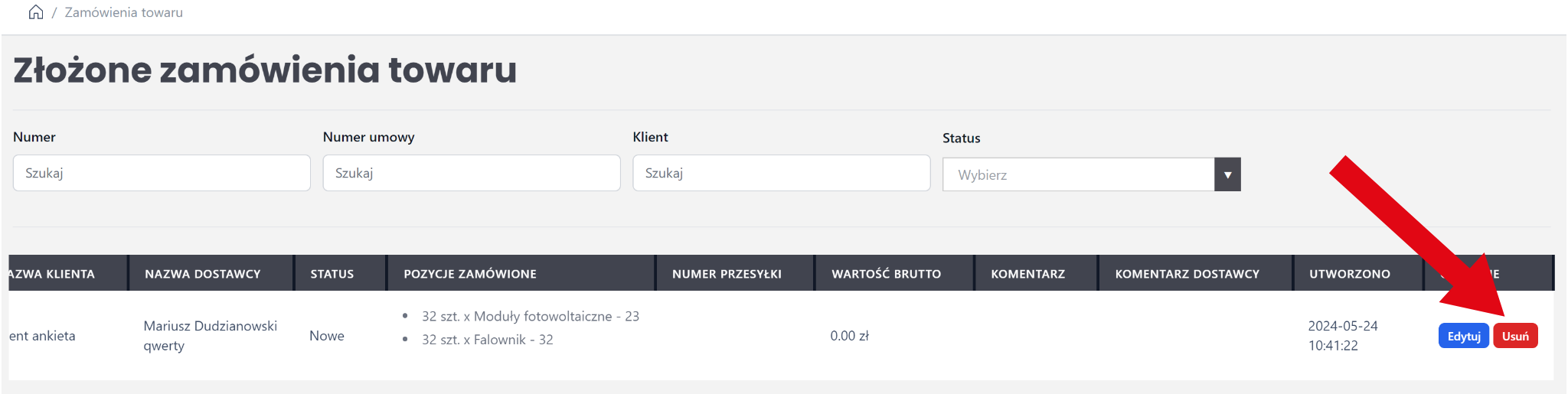Click the Status dropdown arrow button
1568x394 pixels.
click(x=1227, y=175)
